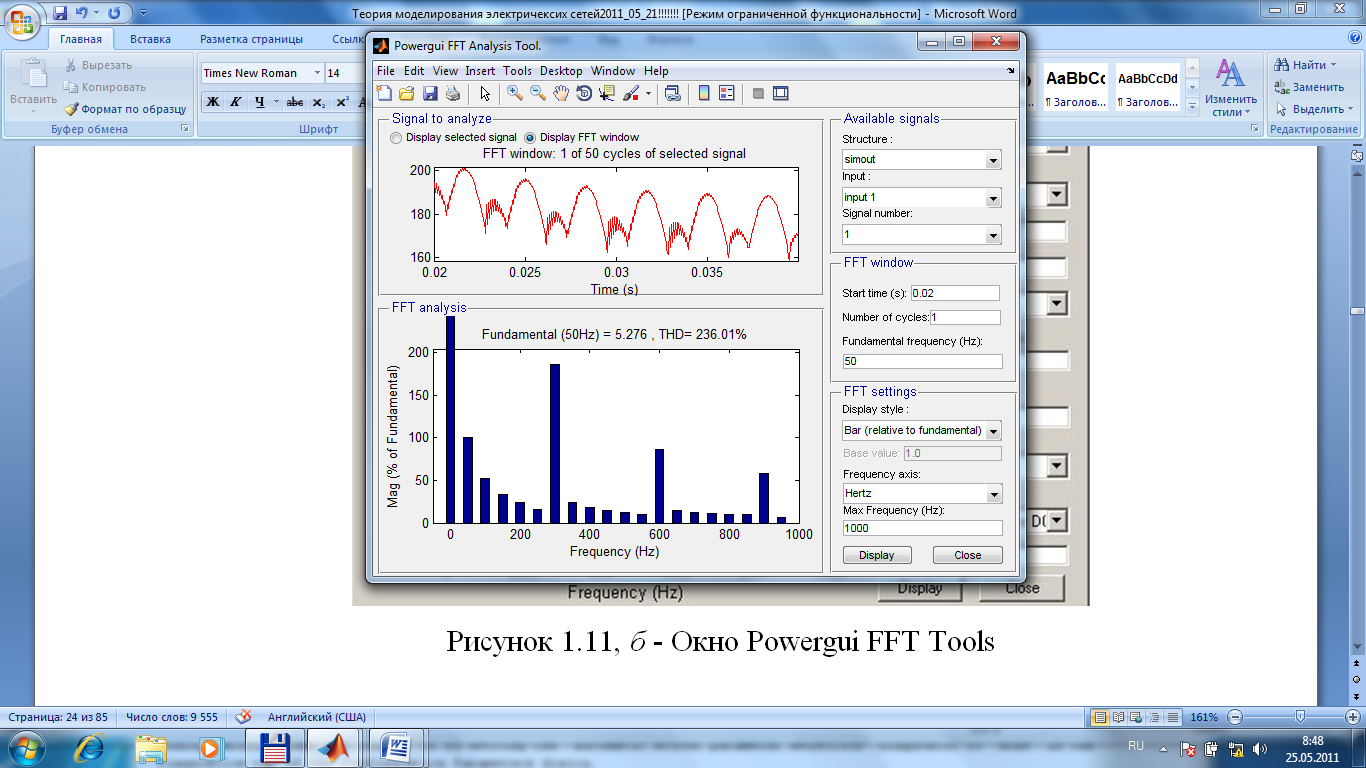Open the brush color dropdown arrow
The image size is (1366, 768).
point(648,94)
